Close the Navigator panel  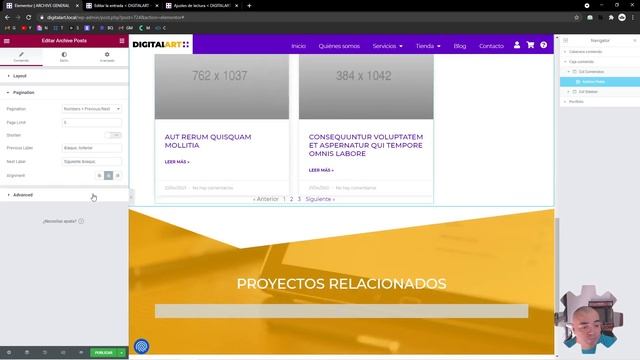point(635,40)
